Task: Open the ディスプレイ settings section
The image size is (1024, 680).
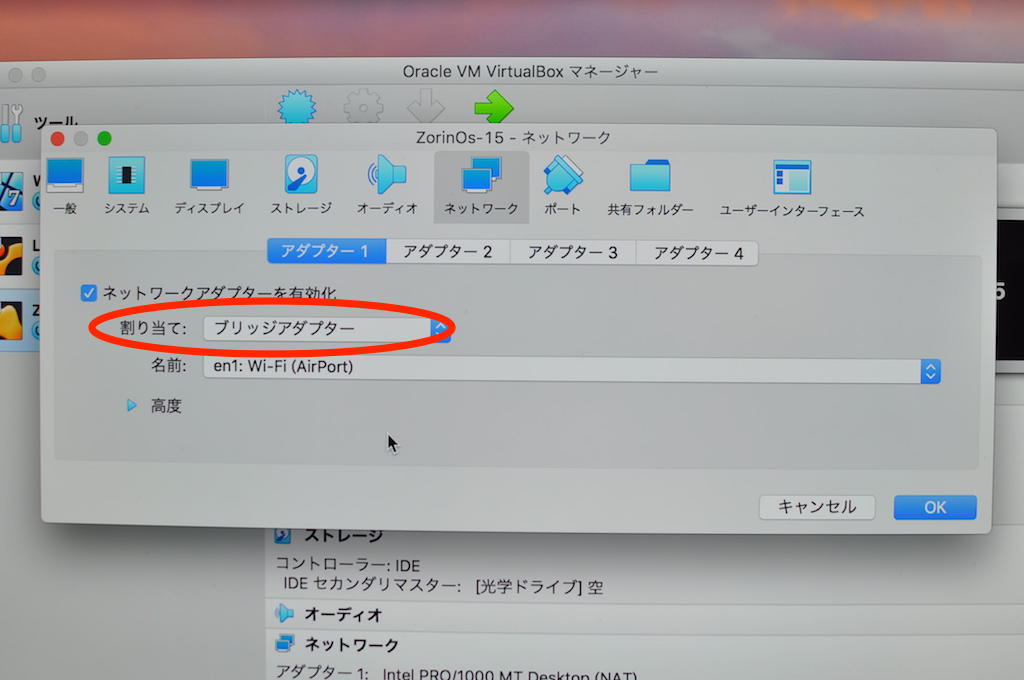Action: point(209,186)
